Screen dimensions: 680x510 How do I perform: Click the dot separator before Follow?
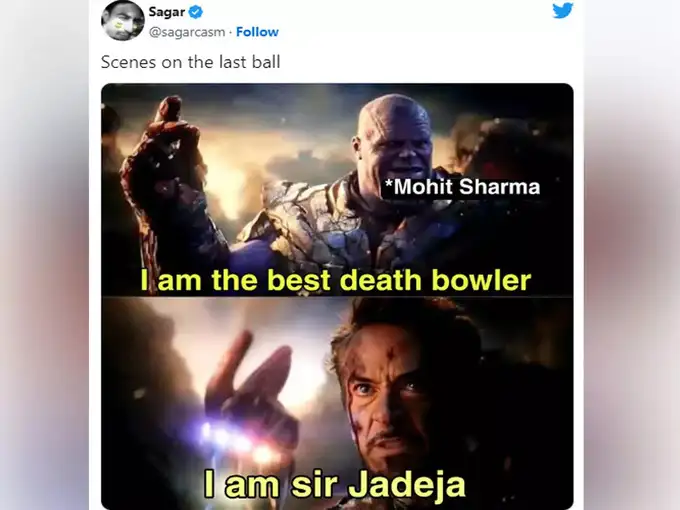[230, 33]
